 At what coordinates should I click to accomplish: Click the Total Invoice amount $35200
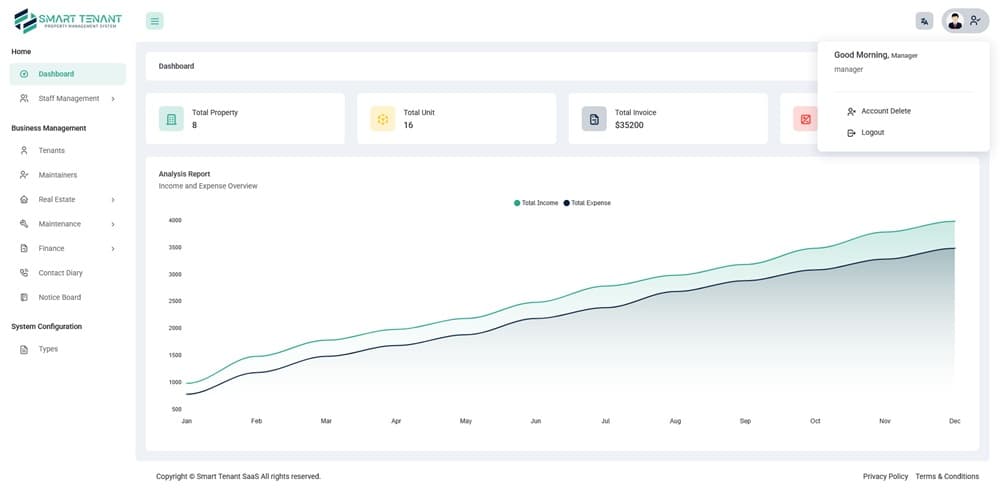click(629, 125)
